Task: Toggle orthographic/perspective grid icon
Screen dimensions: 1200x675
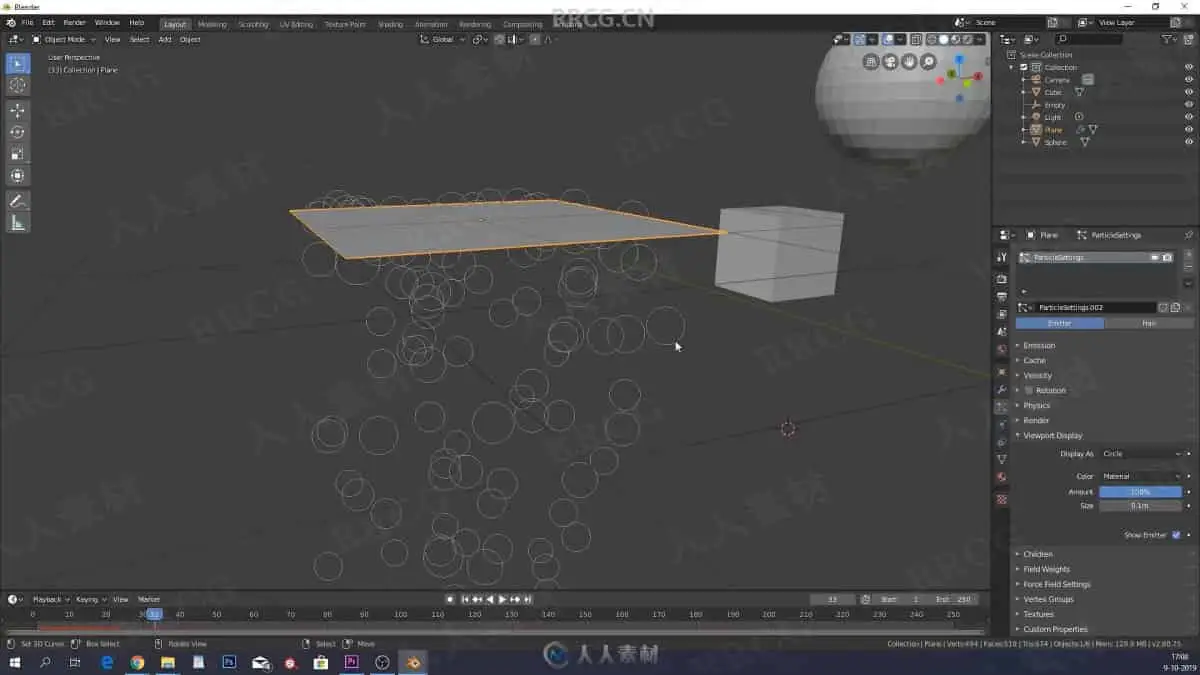Action: tap(871, 62)
